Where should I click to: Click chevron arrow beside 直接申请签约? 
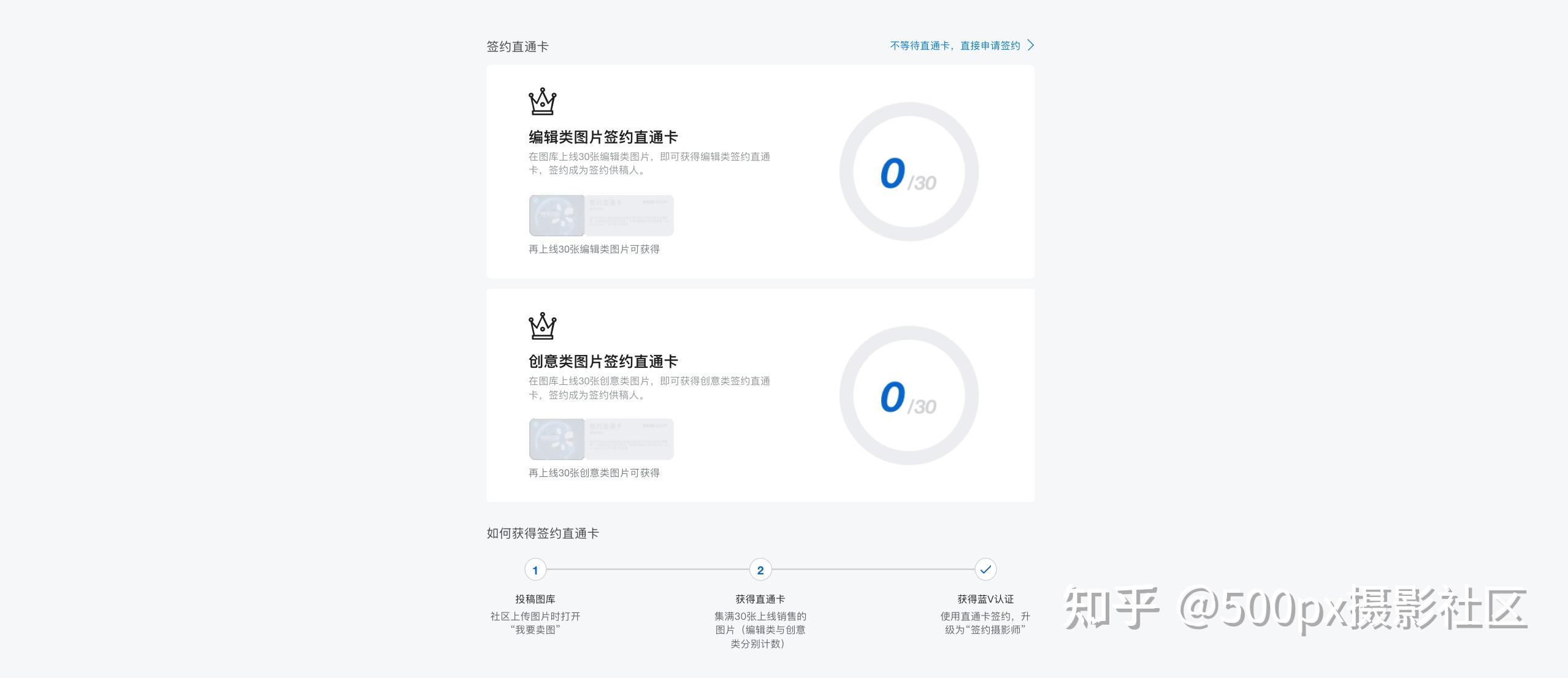1031,45
